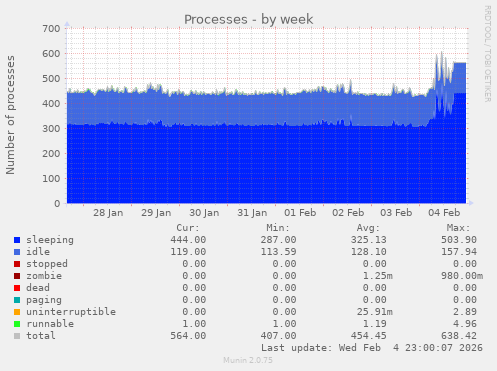
Task: Click the idle legend color swatch
Action: coord(17,252)
